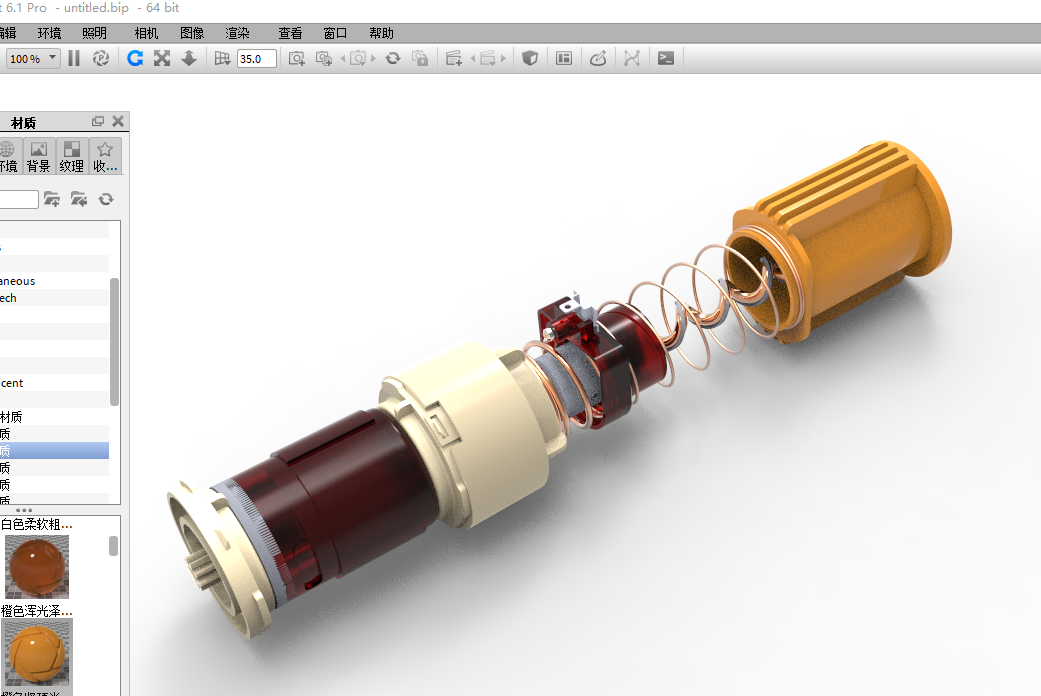
Task: Click the add folder icon
Action: coord(51,199)
